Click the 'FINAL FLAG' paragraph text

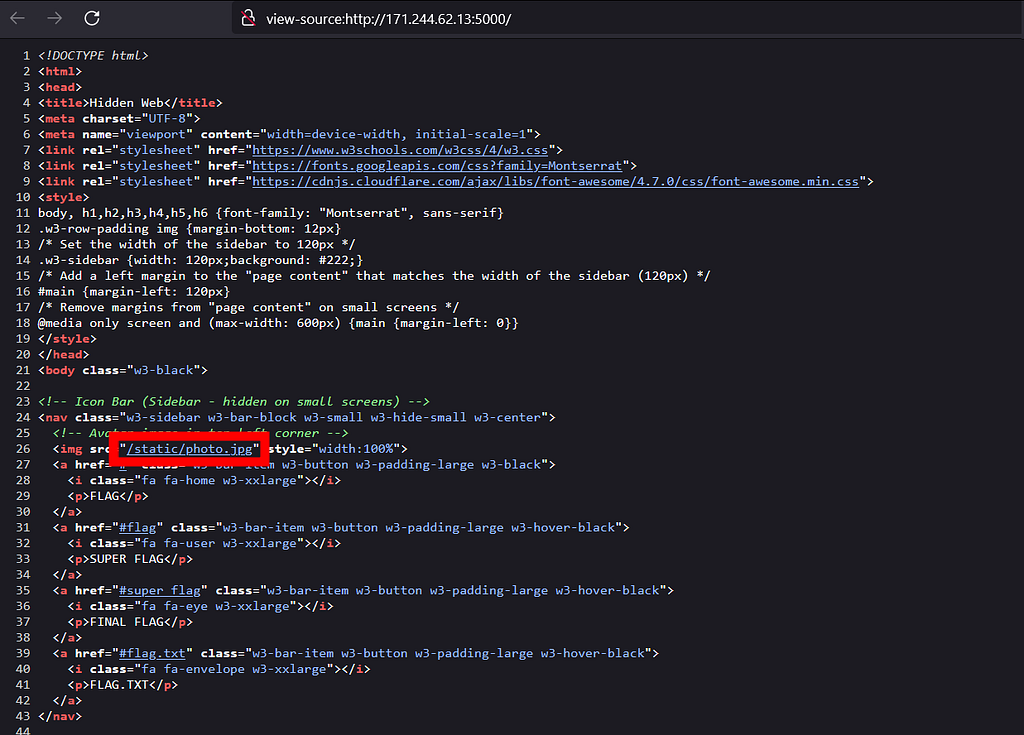coord(127,622)
